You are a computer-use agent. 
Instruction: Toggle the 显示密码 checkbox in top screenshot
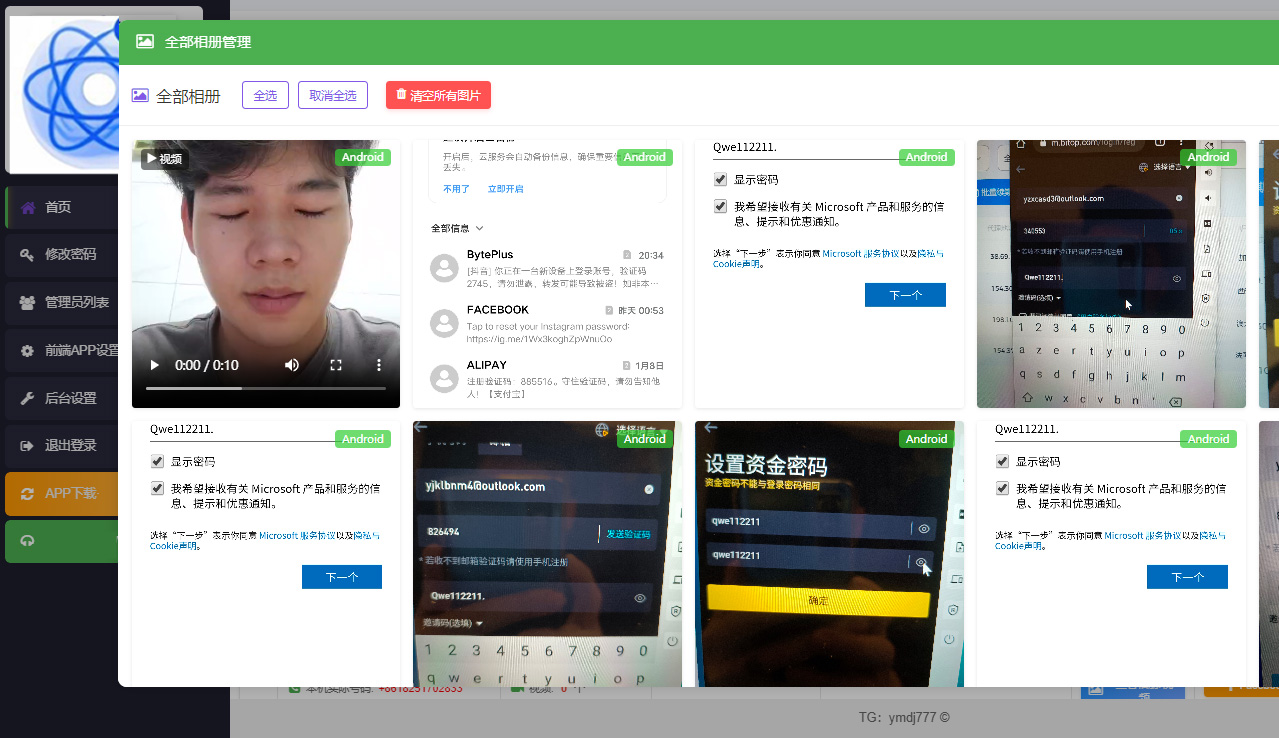click(720, 180)
